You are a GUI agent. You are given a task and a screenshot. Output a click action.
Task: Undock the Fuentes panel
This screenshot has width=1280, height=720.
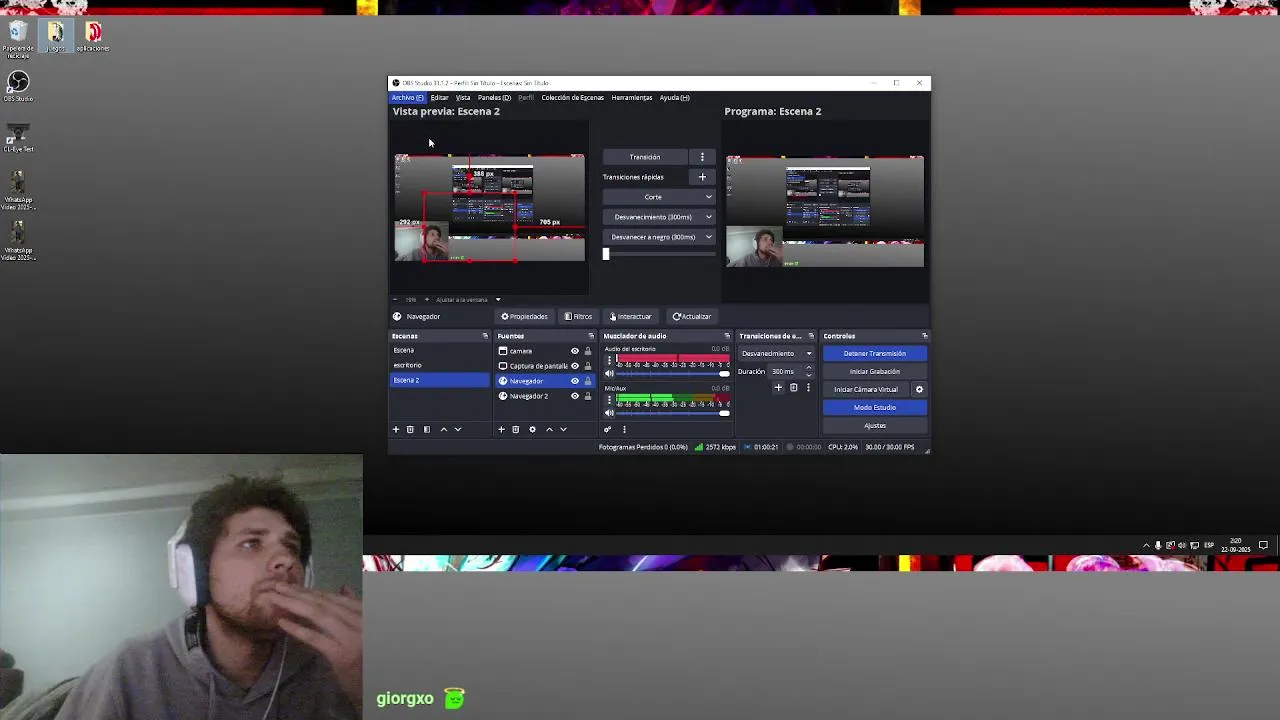tap(591, 336)
